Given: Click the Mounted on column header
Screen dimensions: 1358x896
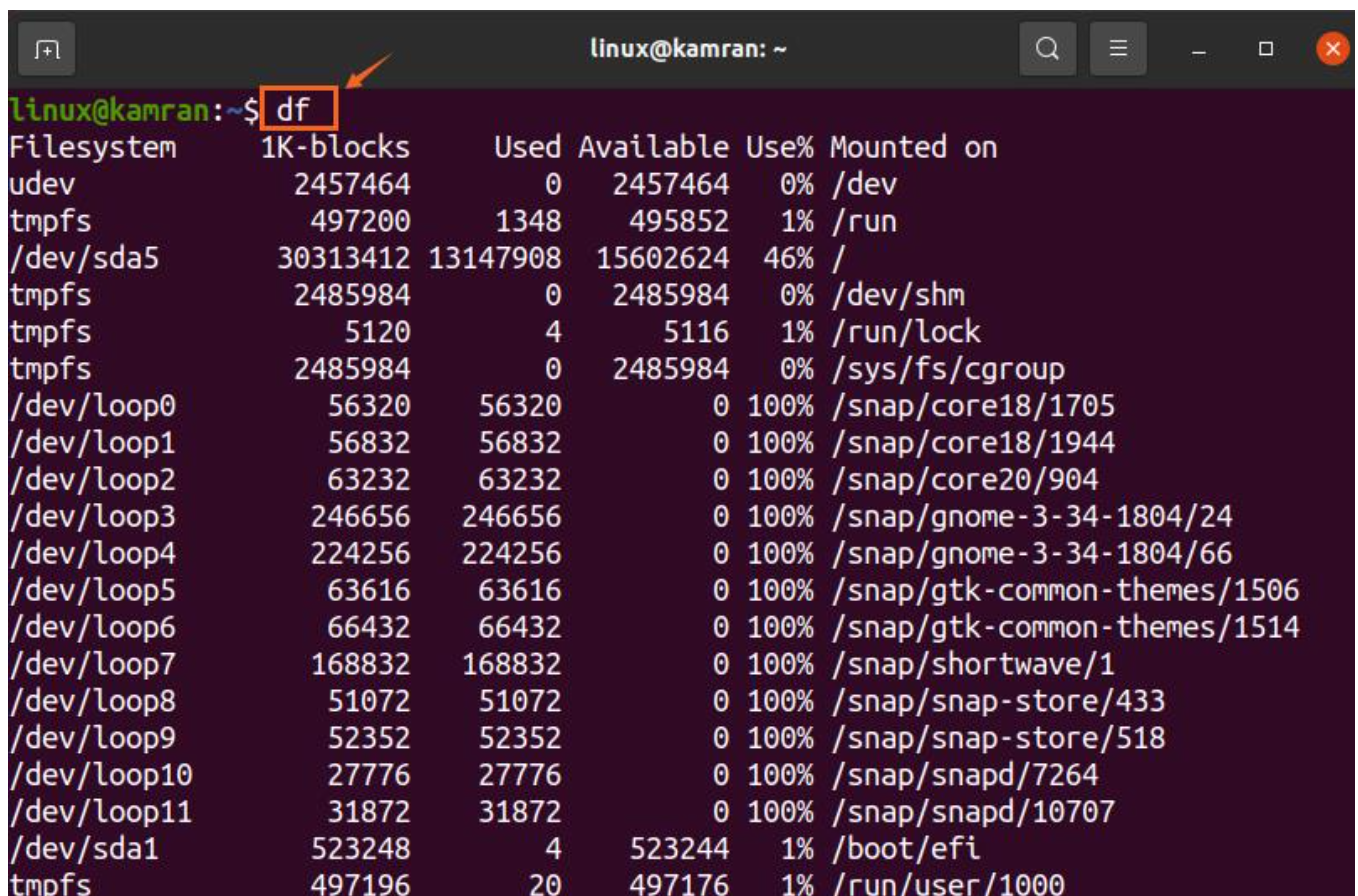Looking at the screenshot, I should pos(913,148).
